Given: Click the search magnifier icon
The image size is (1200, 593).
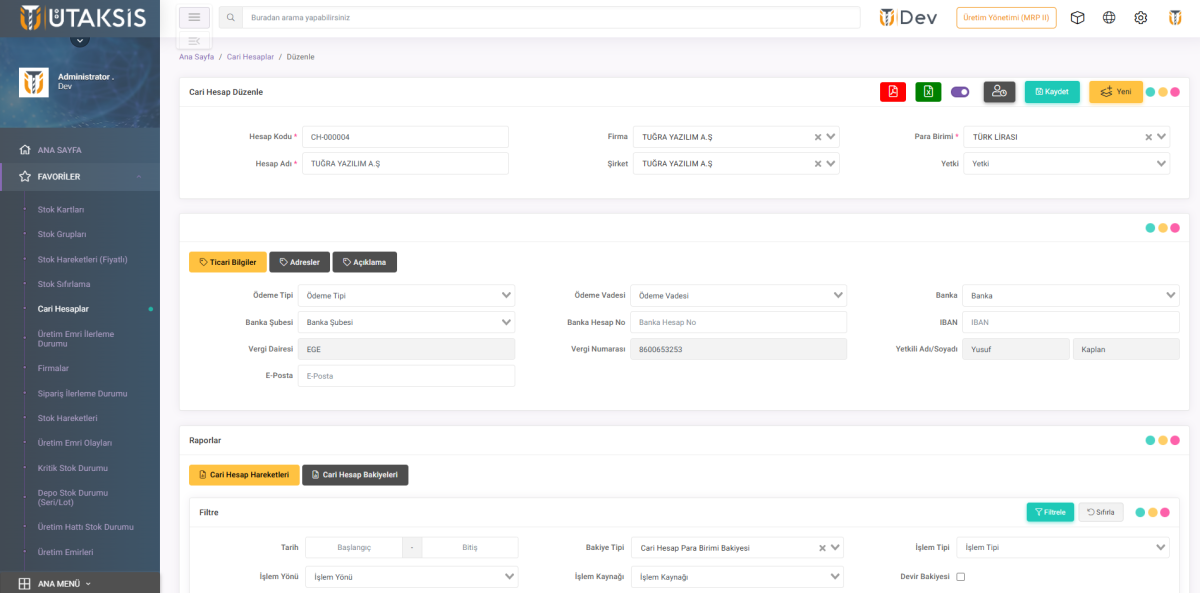Looking at the screenshot, I should pos(231,18).
